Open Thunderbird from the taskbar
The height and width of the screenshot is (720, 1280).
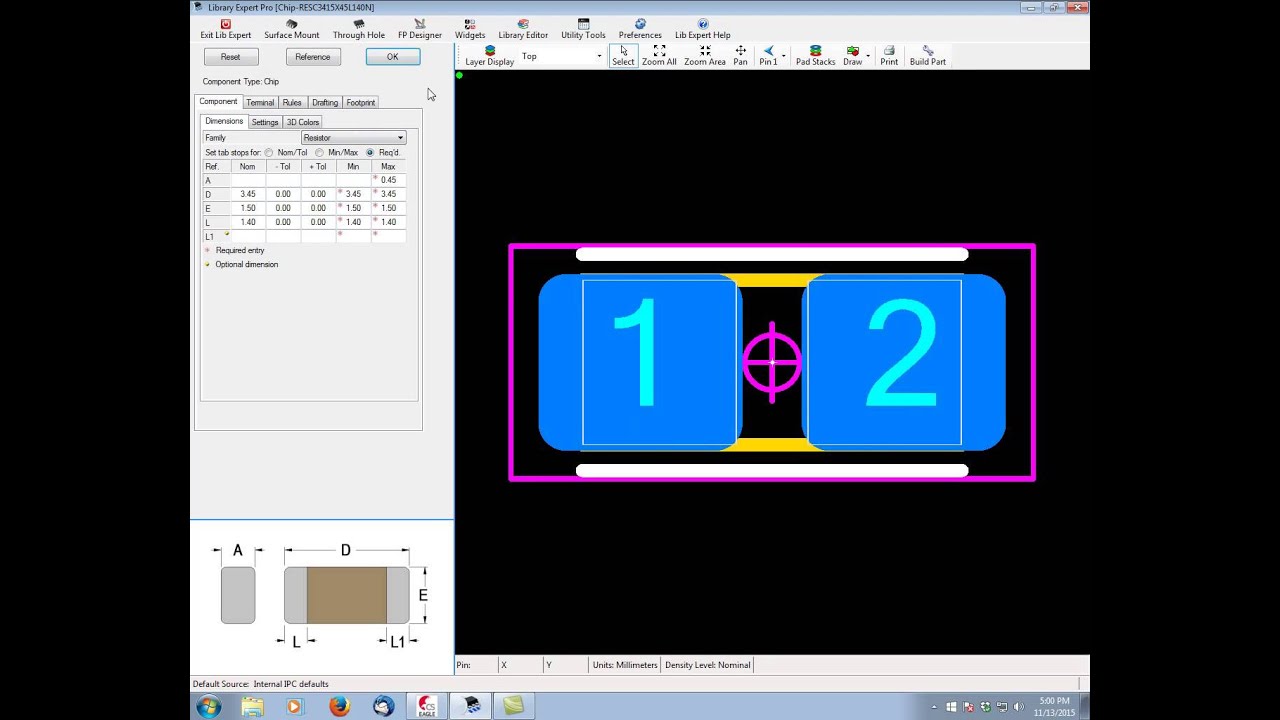tap(384, 707)
